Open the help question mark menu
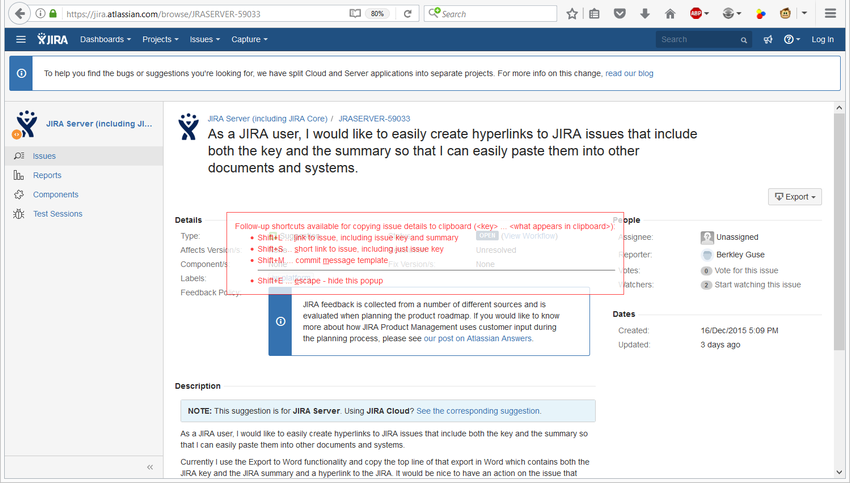 tap(791, 40)
